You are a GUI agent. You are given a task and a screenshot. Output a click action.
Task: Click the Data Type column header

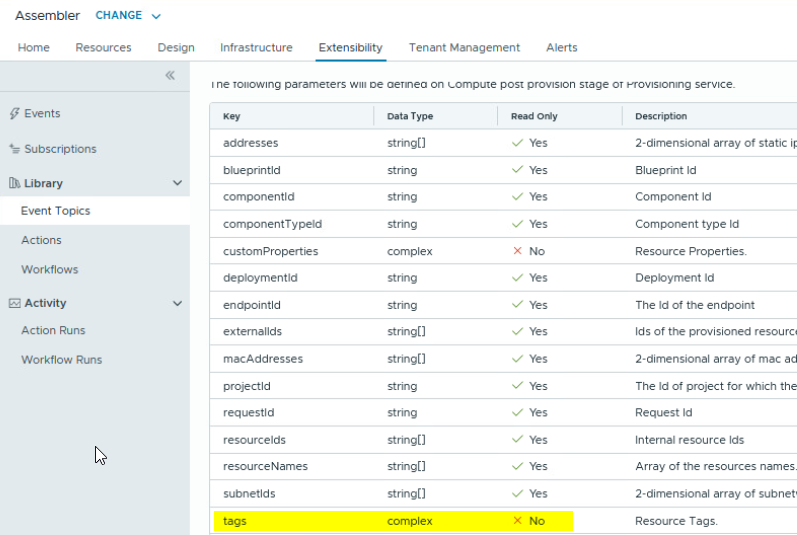(410, 116)
